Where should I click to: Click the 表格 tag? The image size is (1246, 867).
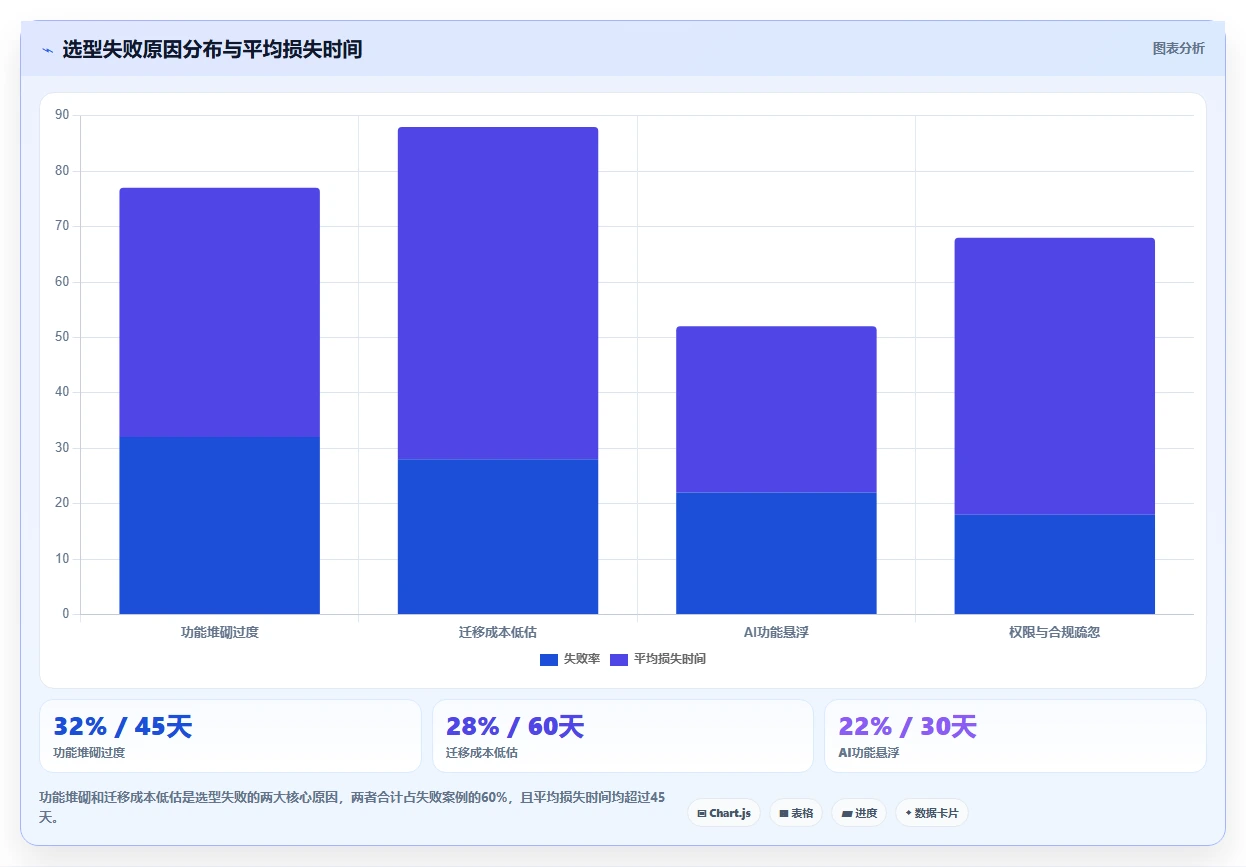(796, 813)
